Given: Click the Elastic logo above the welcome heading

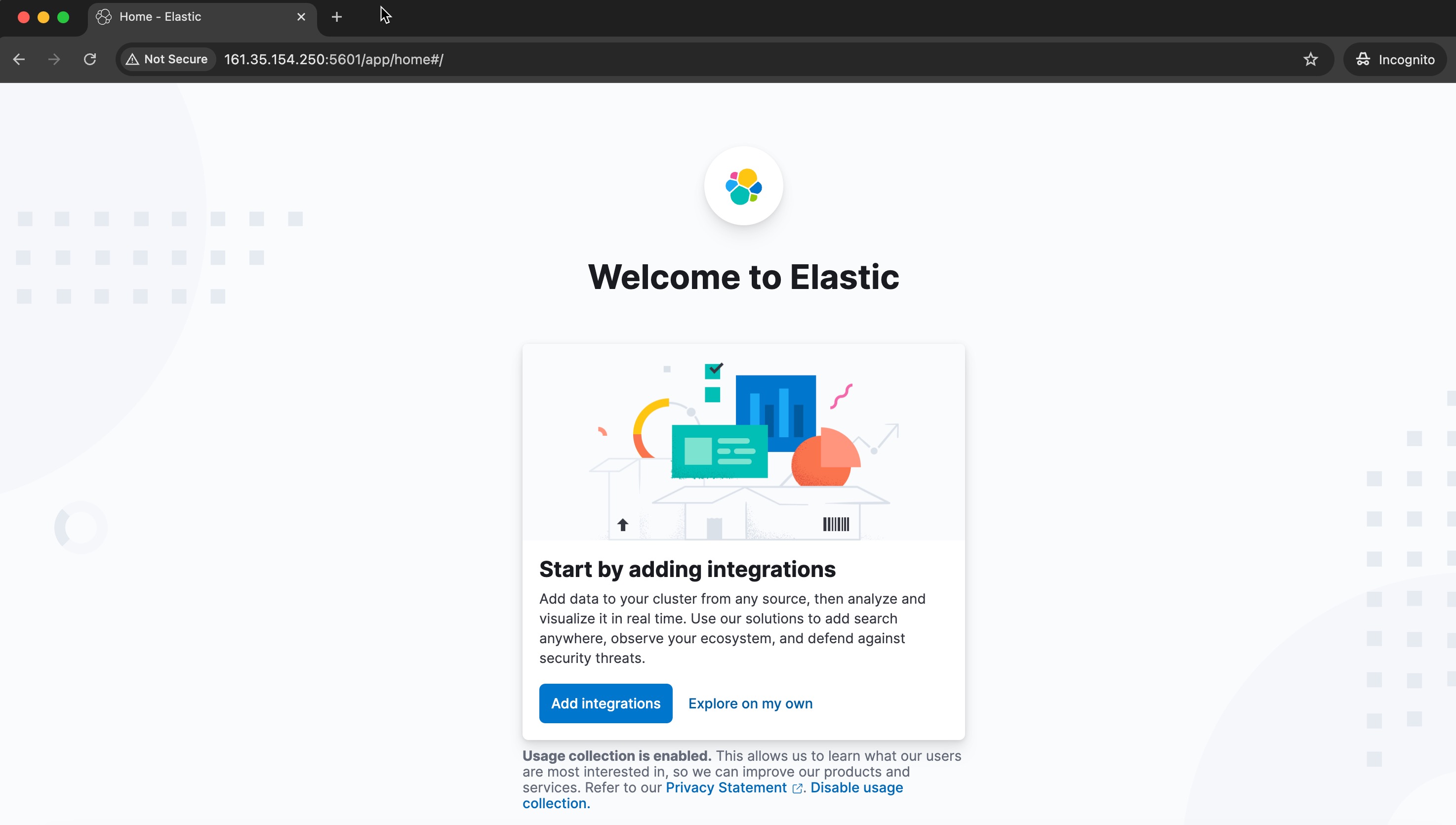Looking at the screenshot, I should [x=744, y=185].
